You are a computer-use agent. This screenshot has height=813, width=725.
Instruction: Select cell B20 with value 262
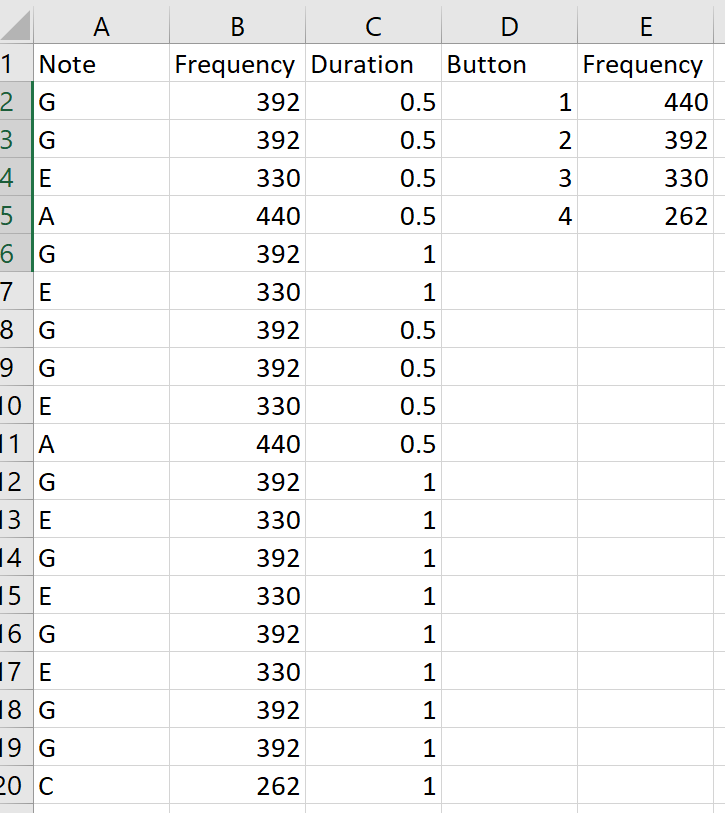tap(238, 785)
